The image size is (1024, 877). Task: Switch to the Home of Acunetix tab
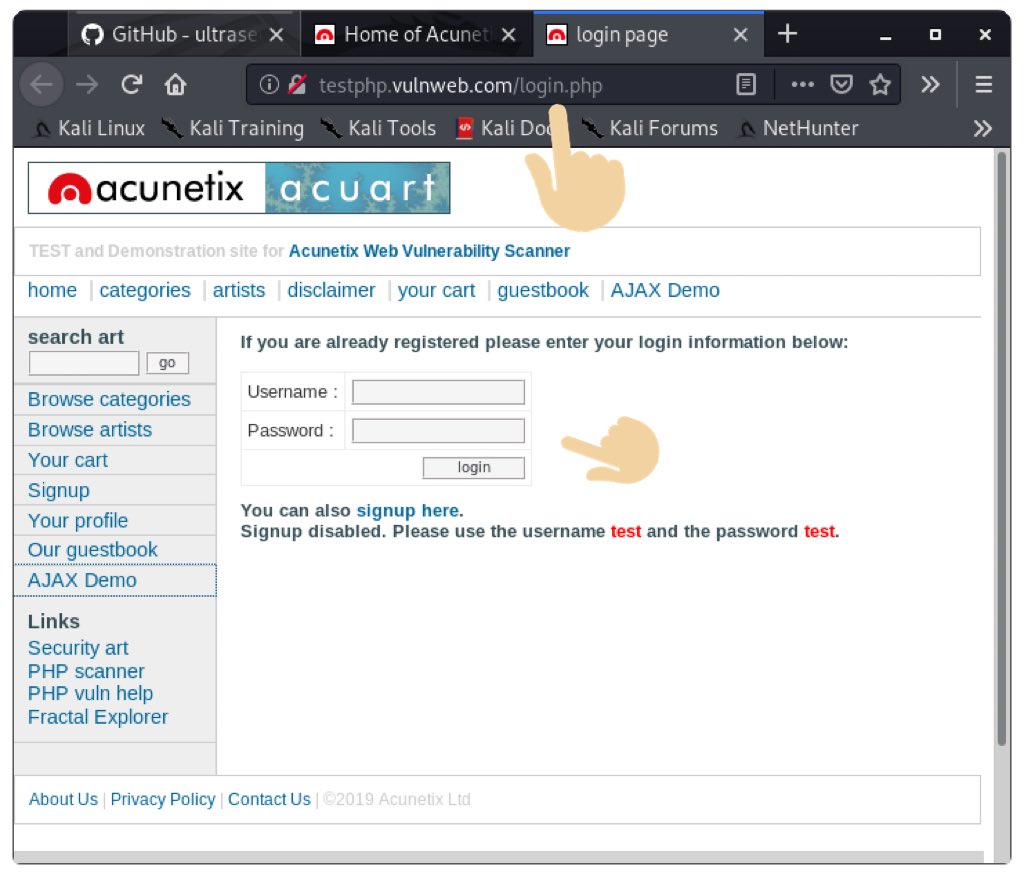coord(416,34)
